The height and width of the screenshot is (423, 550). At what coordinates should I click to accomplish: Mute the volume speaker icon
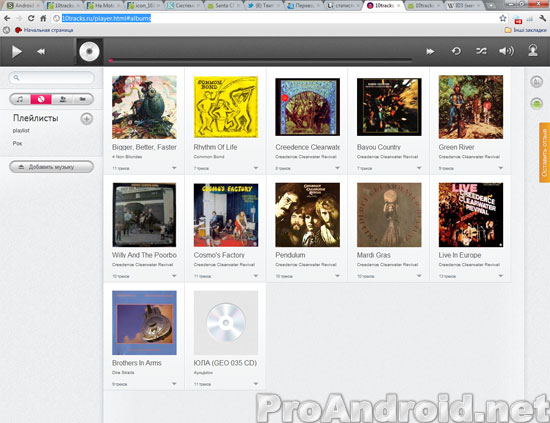pos(506,51)
